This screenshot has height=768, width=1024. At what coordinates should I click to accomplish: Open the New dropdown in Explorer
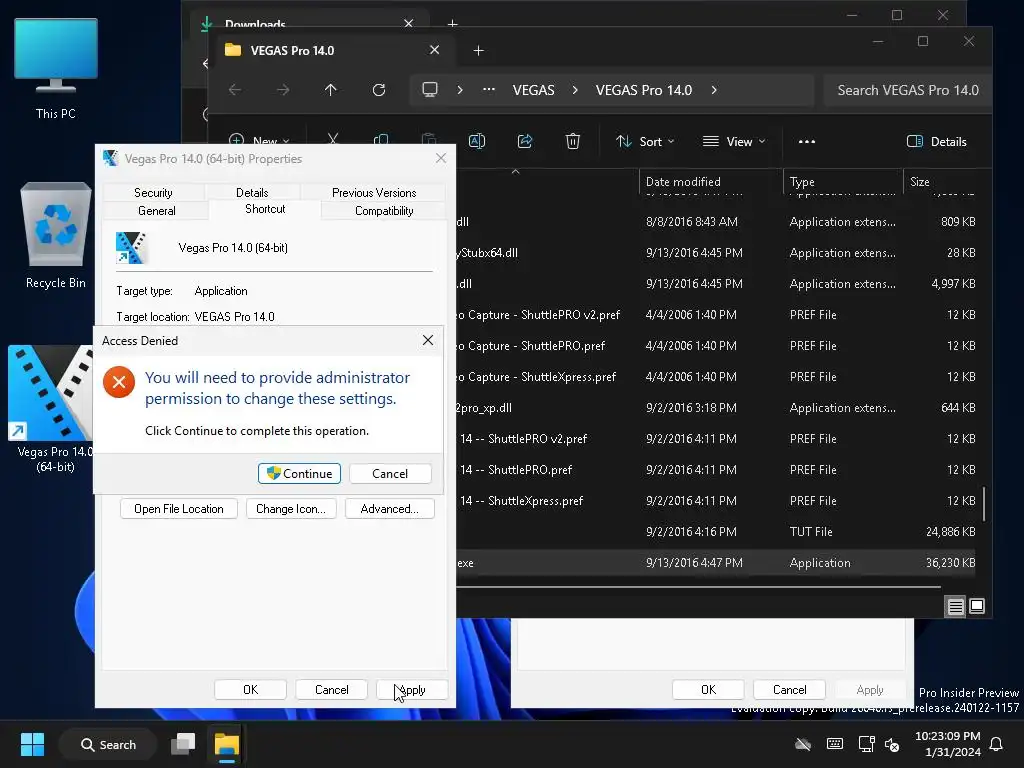pyautogui.click(x=259, y=141)
